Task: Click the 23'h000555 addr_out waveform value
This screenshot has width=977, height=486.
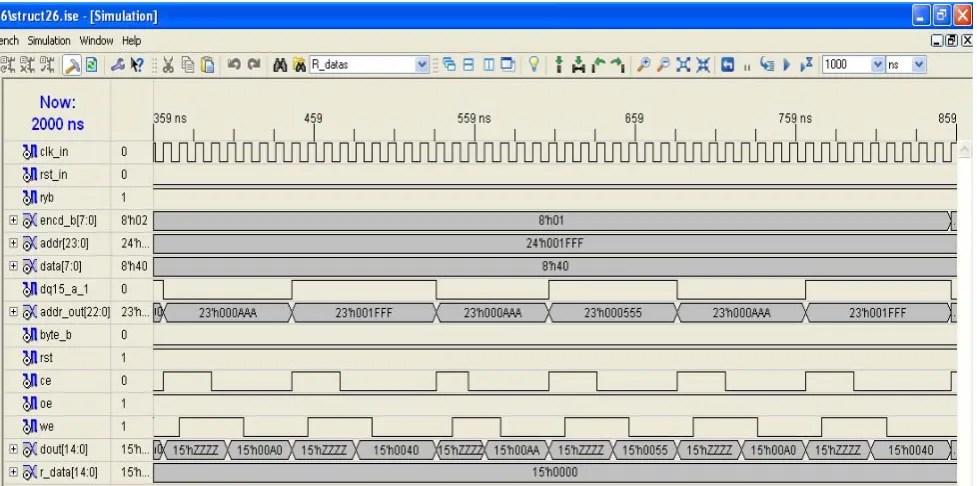Action: tap(613, 313)
